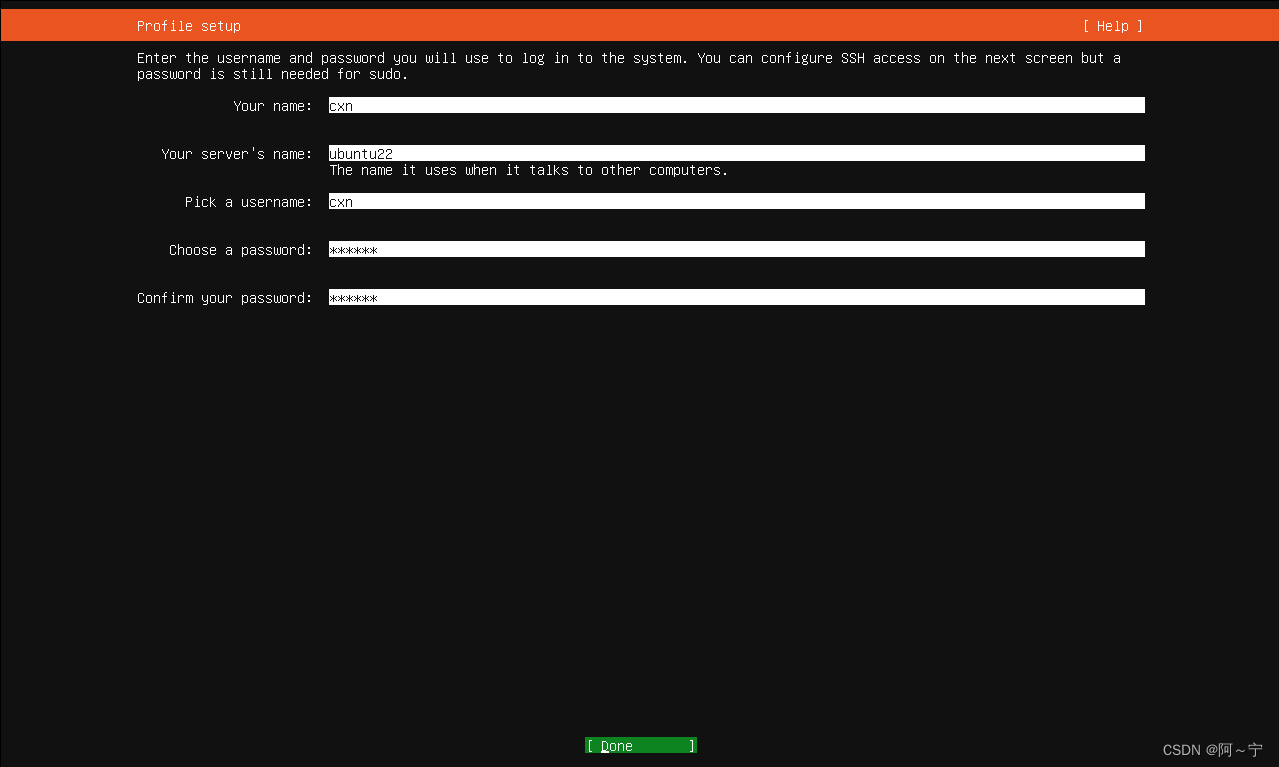Open the Help button in header
The width and height of the screenshot is (1279, 767).
1112,26
